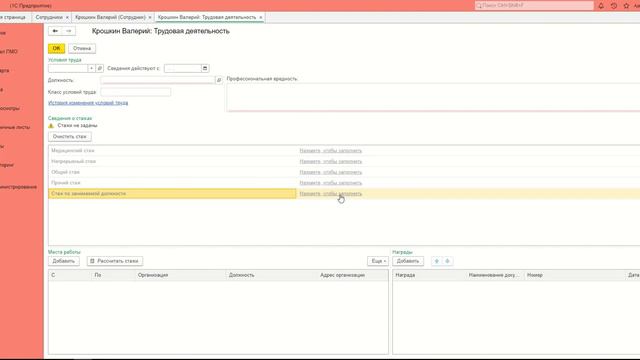
Task: Click the Профессиональная вредность text area
Action: coord(433,97)
